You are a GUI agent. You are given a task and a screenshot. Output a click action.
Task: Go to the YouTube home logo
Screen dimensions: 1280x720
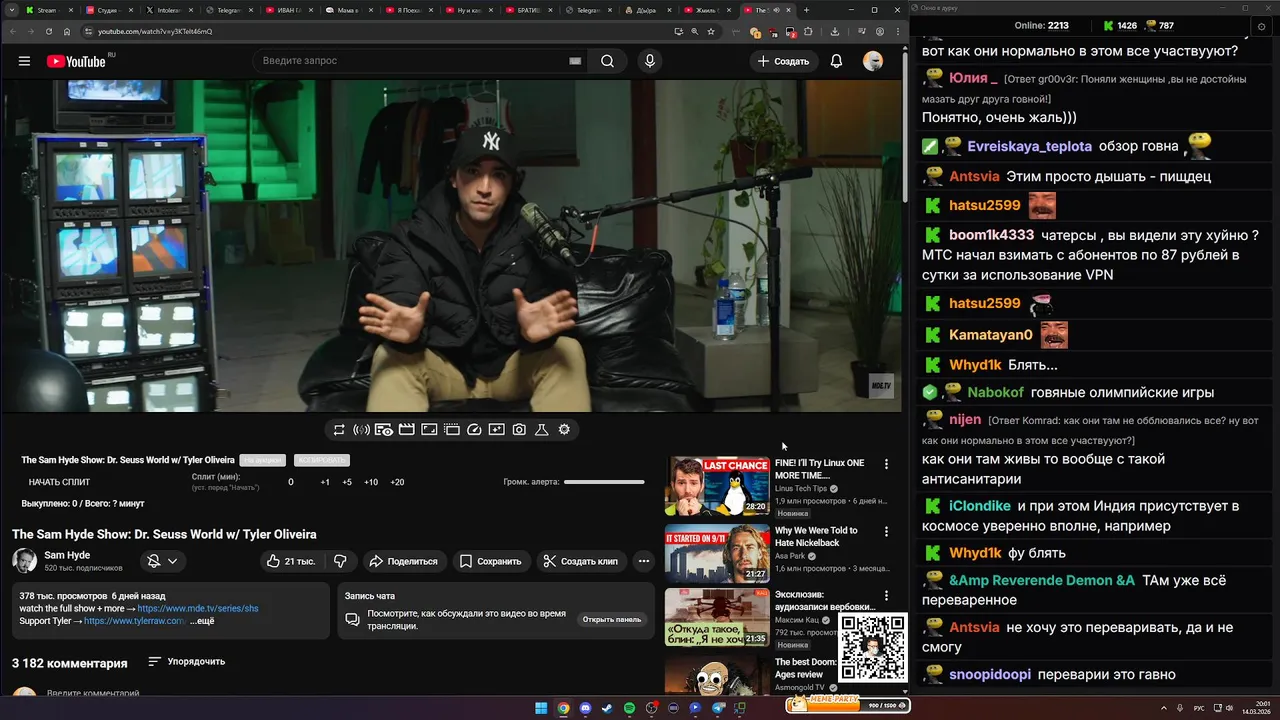[76, 61]
